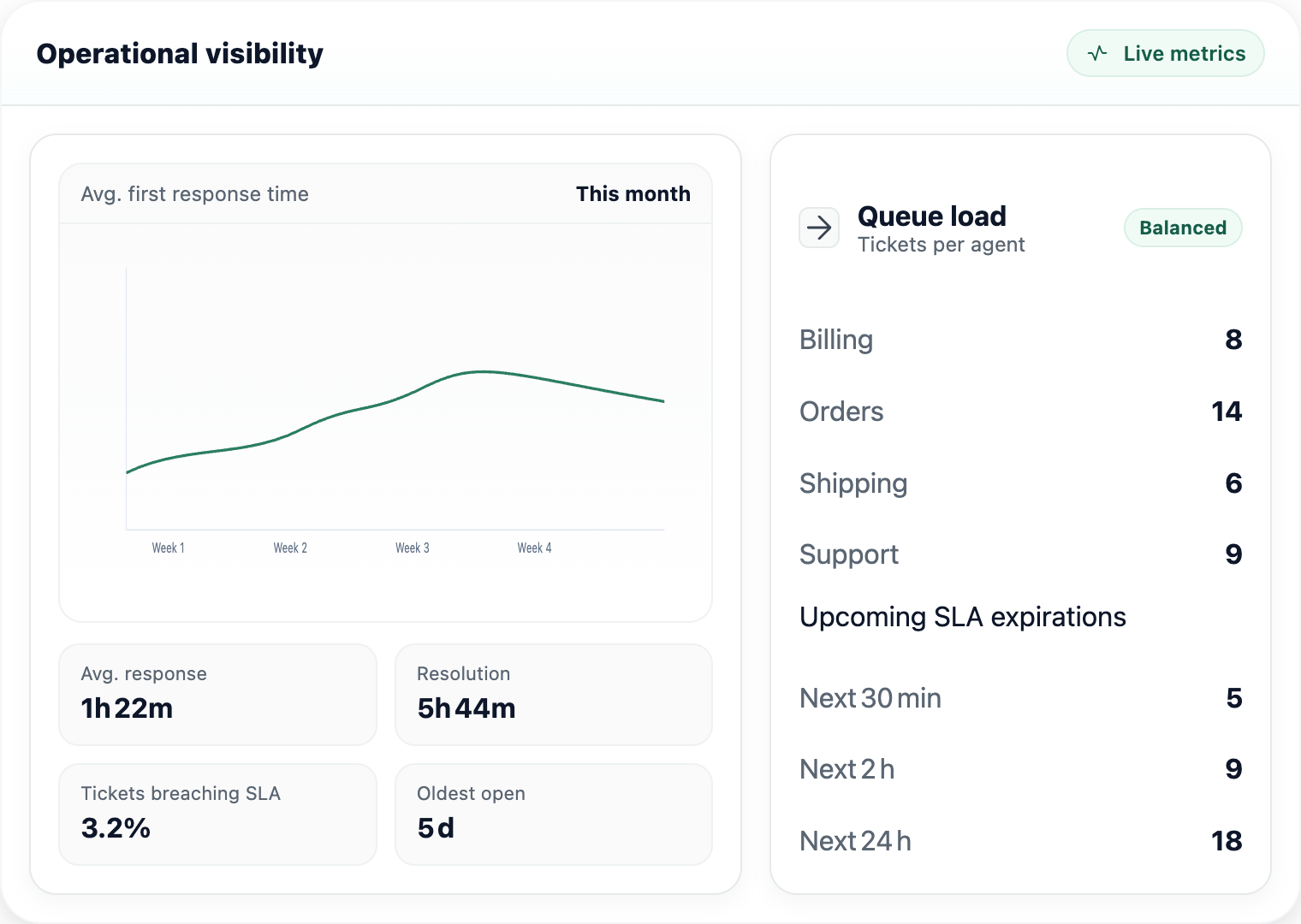Image resolution: width=1301 pixels, height=924 pixels.
Task: Switch to the Billing queue row
Action: (x=1019, y=340)
